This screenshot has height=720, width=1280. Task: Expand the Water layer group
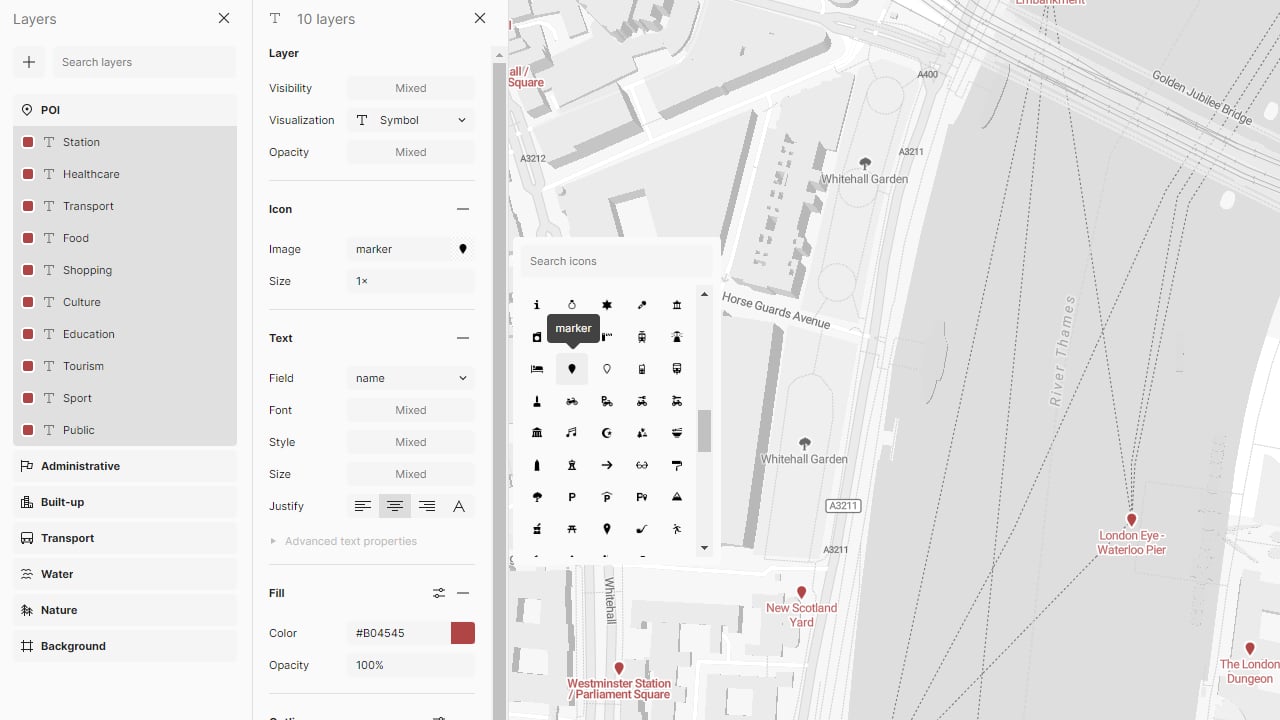click(125, 574)
